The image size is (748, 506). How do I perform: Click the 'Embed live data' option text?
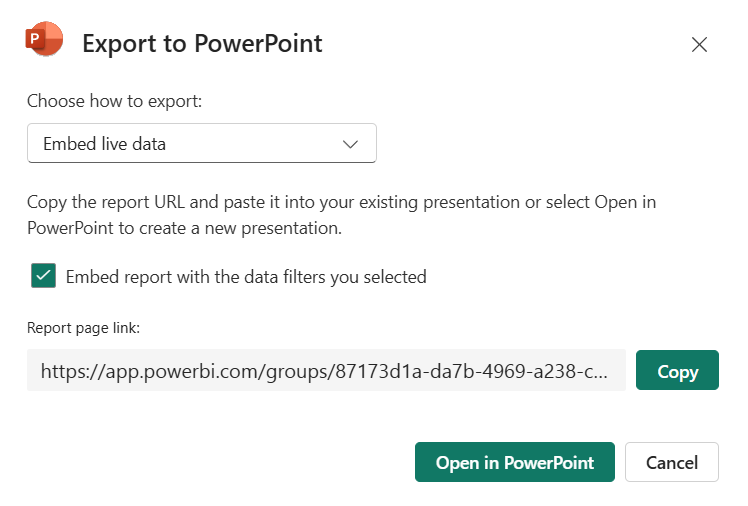click(104, 144)
